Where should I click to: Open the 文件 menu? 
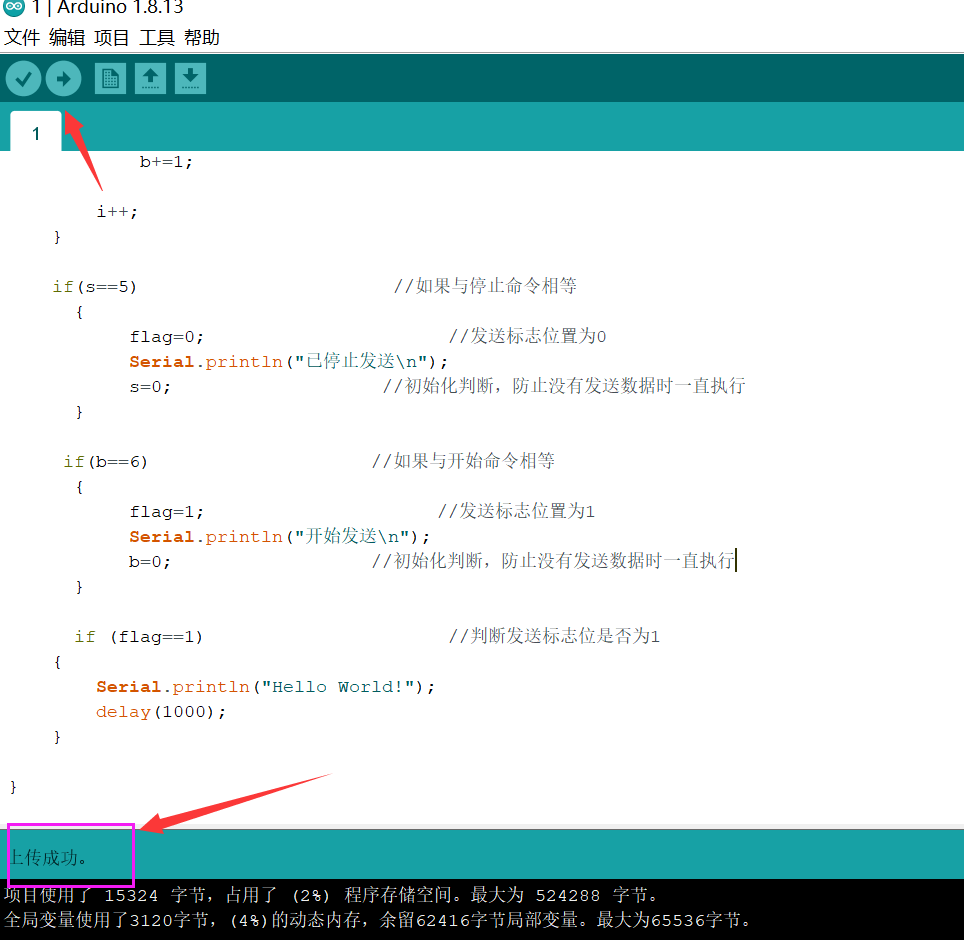coord(22,38)
